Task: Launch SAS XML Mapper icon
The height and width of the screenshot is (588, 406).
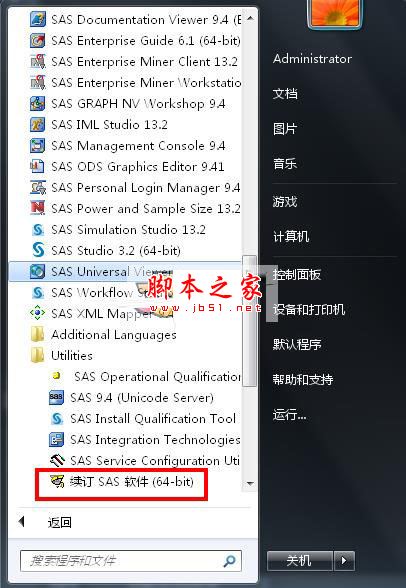Action: pos(37,313)
